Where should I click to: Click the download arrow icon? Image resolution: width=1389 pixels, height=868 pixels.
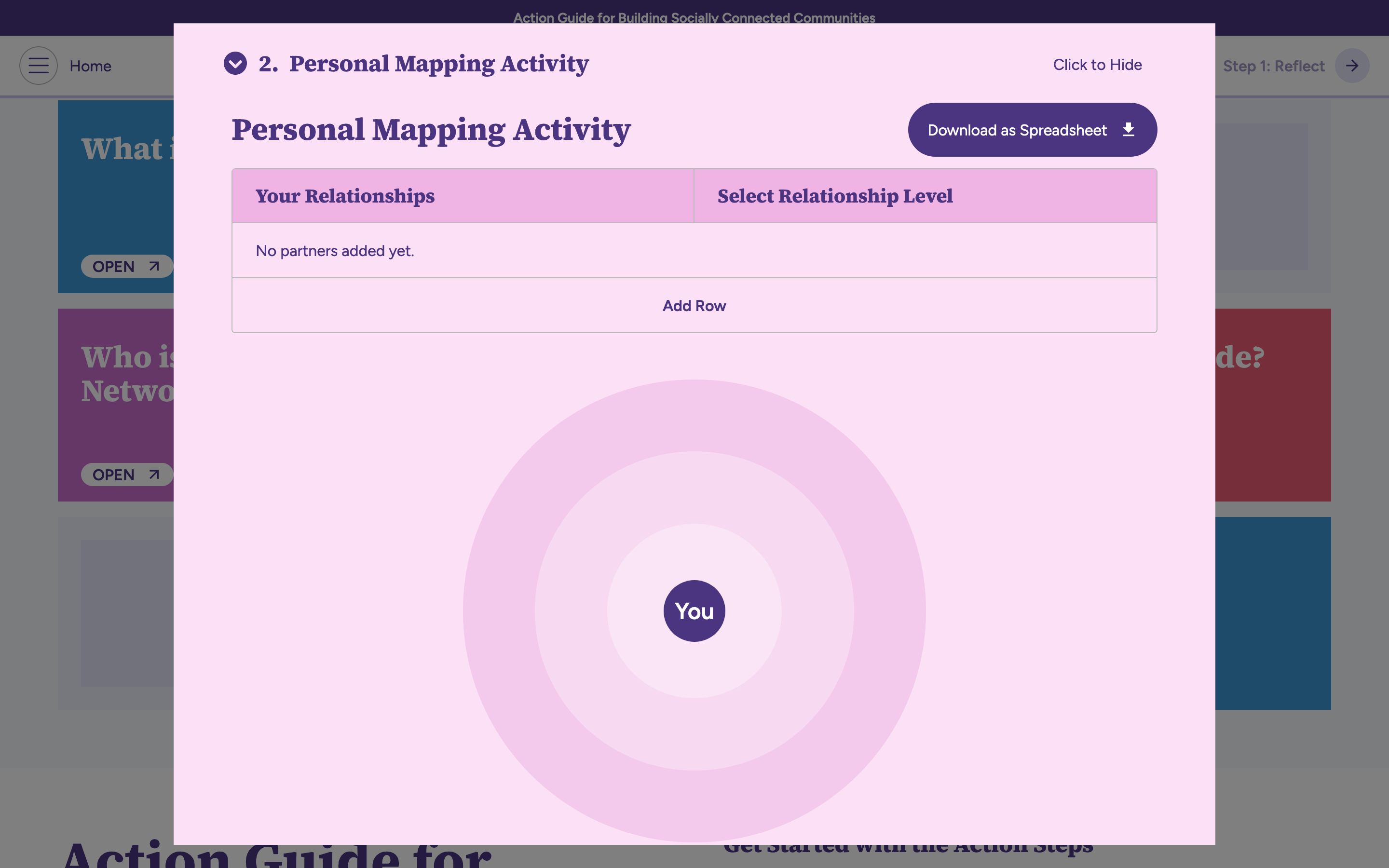1128,130
